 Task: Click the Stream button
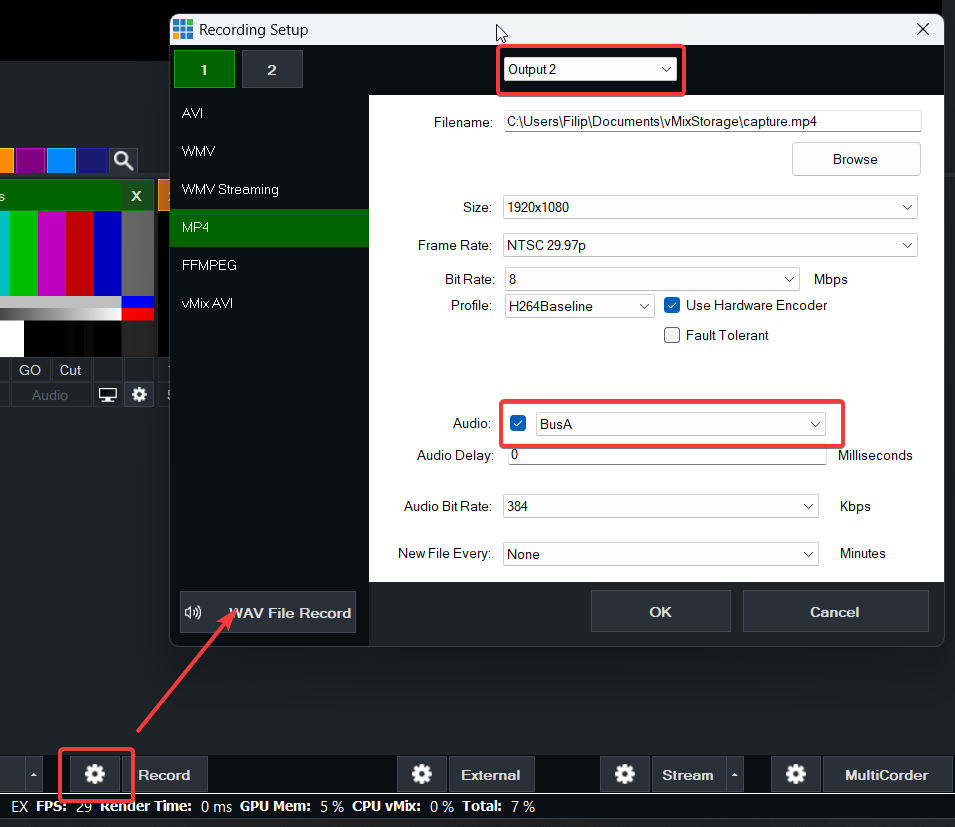pos(688,775)
